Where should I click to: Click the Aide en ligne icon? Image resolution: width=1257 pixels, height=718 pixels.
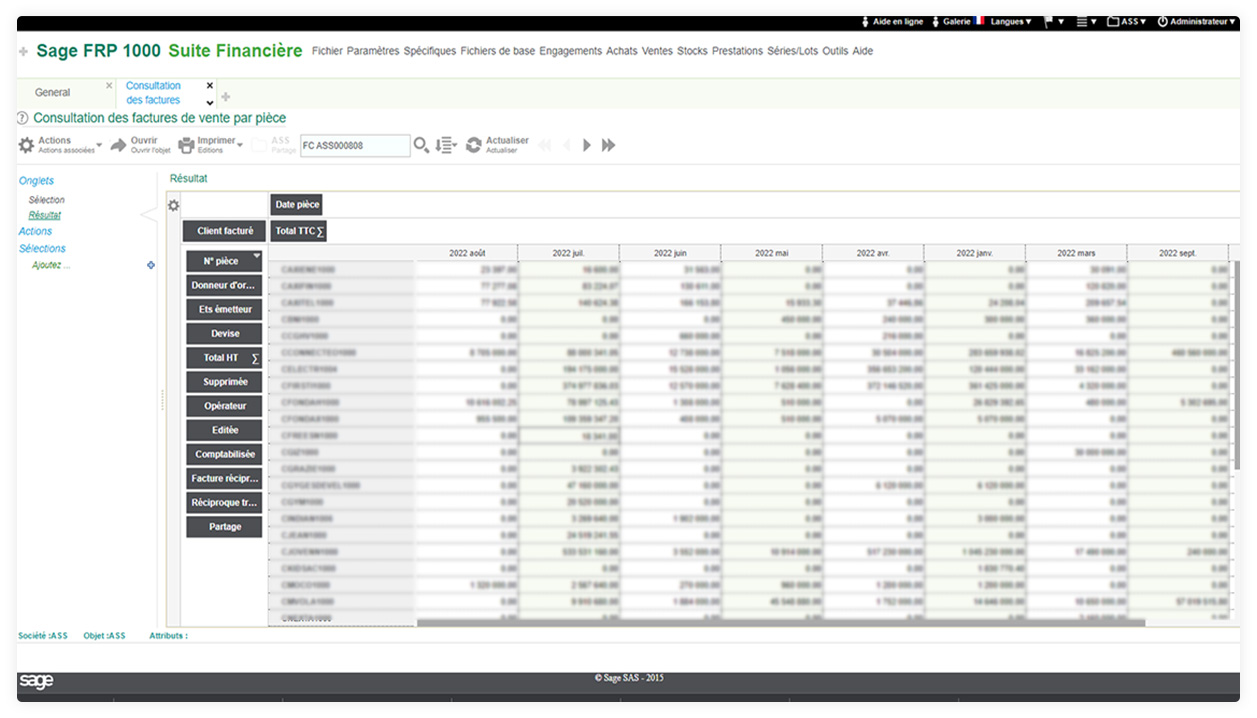(x=866, y=22)
